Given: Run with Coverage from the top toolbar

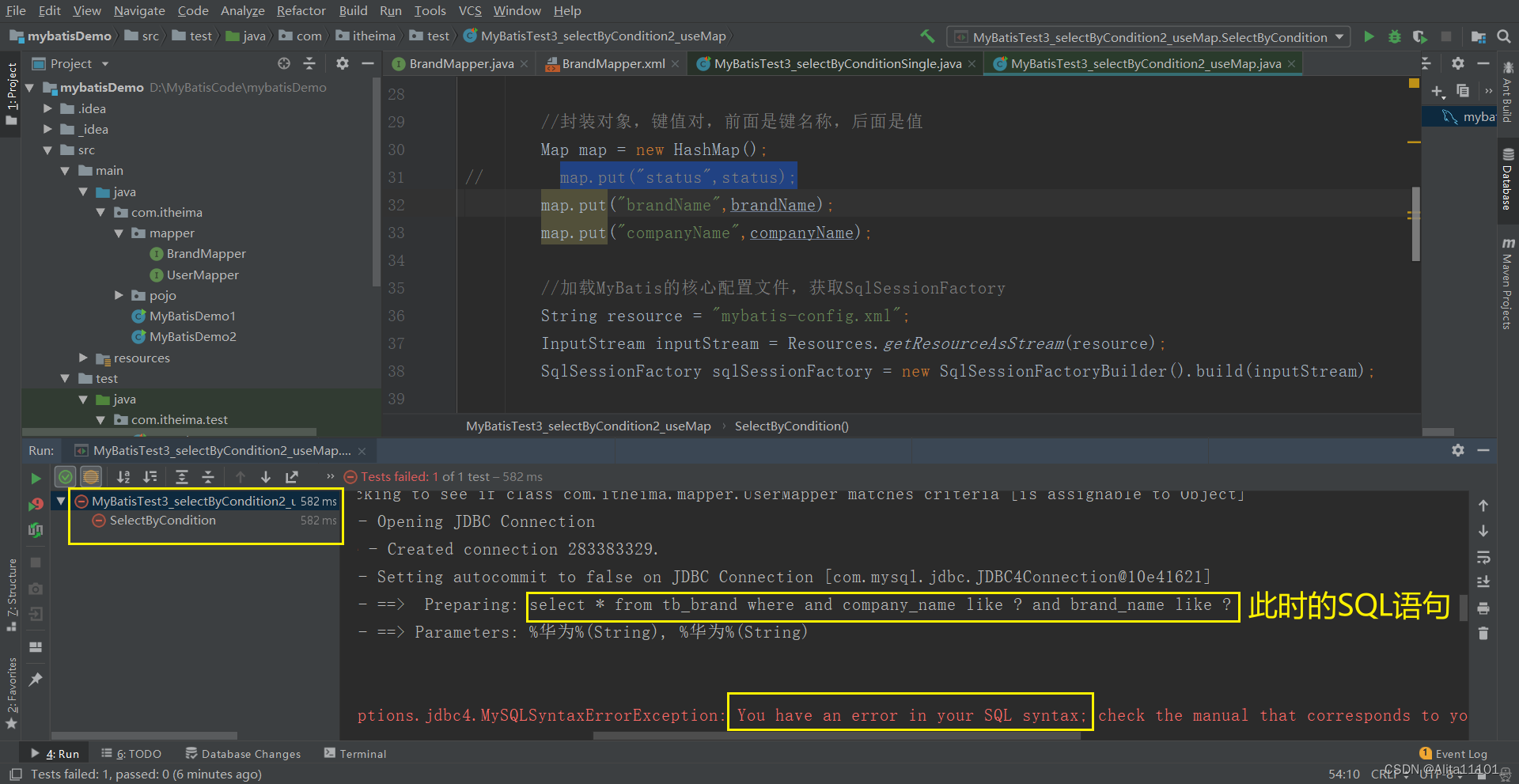Looking at the screenshot, I should pyautogui.click(x=1420, y=37).
